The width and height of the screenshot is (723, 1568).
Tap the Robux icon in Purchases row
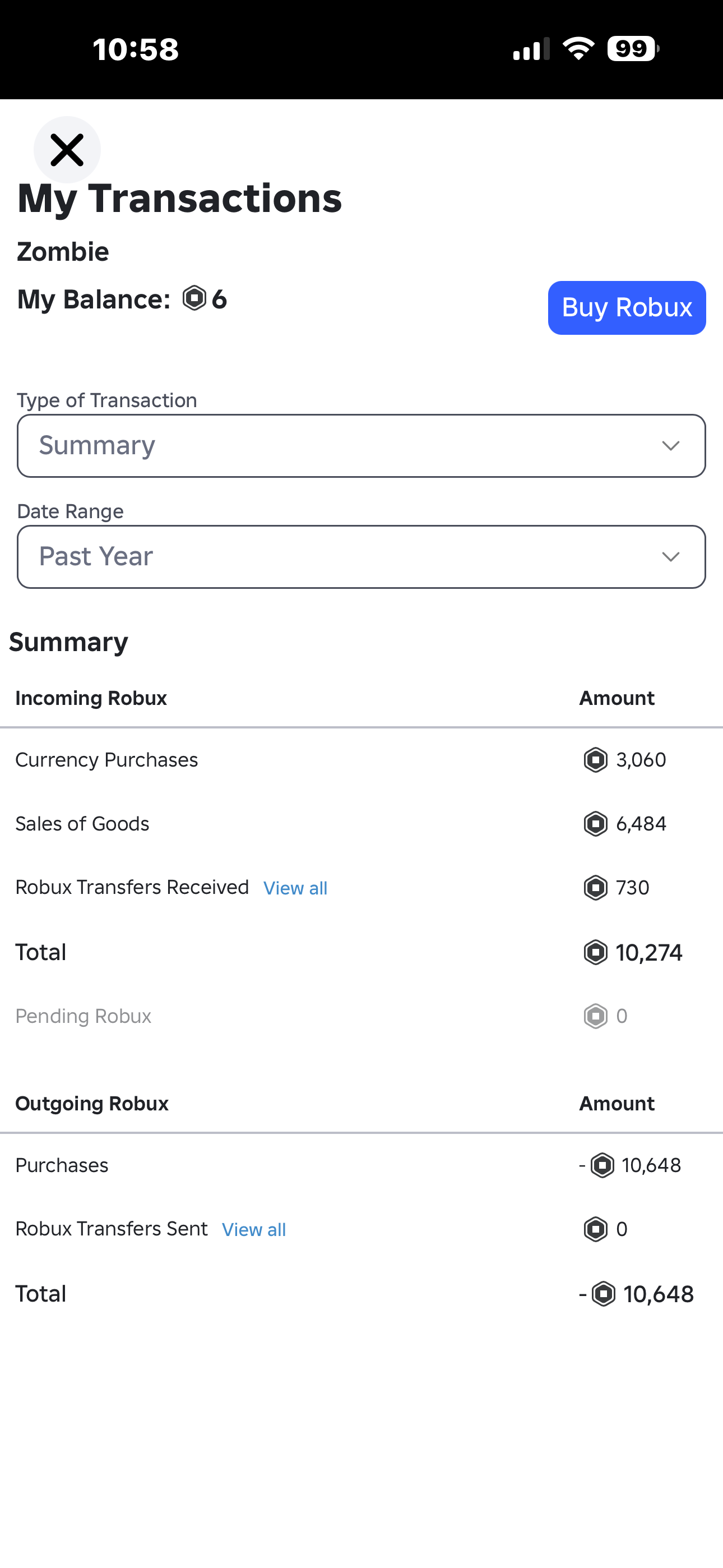(x=602, y=1166)
